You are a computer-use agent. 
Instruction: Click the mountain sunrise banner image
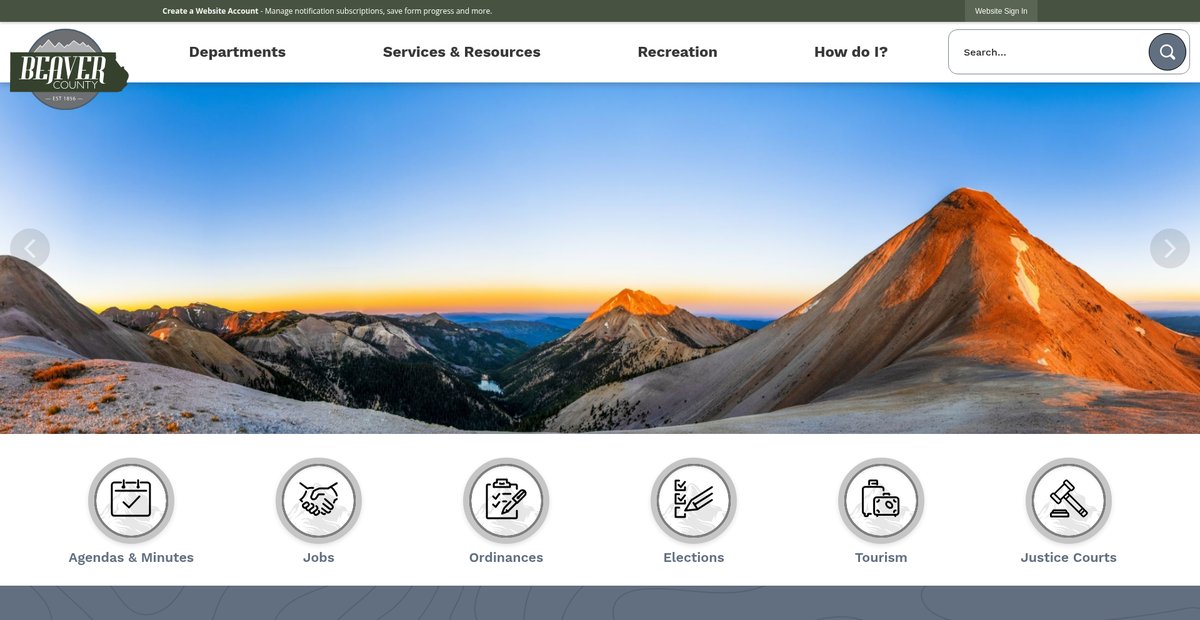tap(600, 258)
